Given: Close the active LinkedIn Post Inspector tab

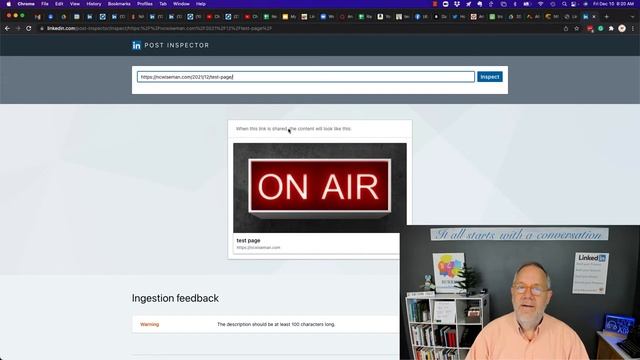Looking at the screenshot, I should (x=594, y=17).
